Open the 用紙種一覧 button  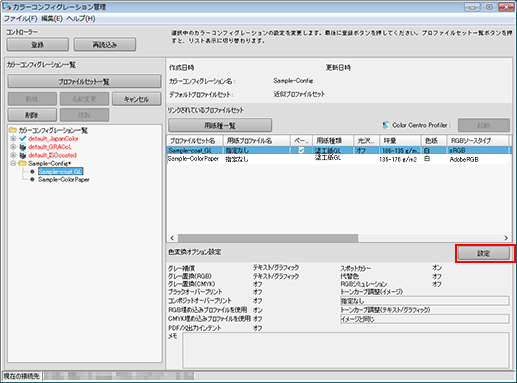pos(220,125)
